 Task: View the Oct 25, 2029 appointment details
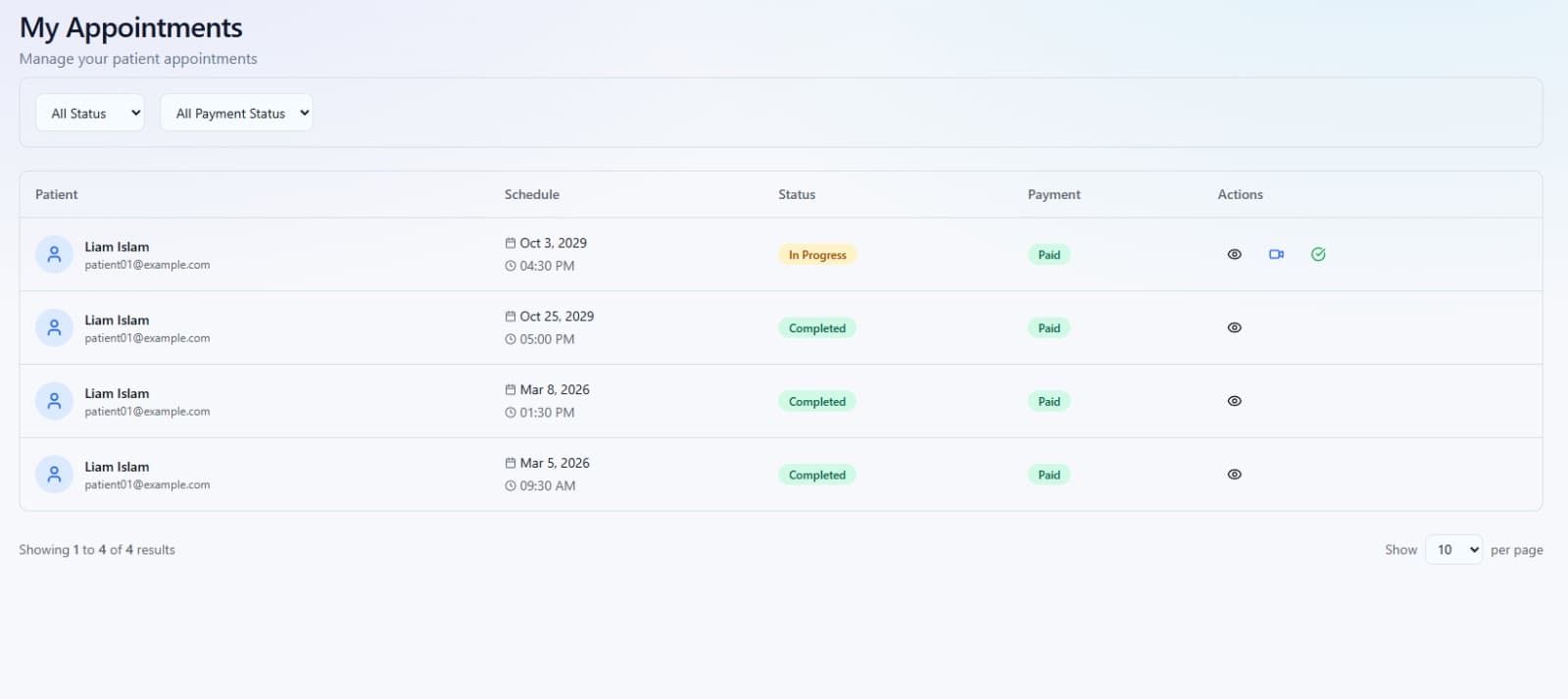coord(1234,327)
